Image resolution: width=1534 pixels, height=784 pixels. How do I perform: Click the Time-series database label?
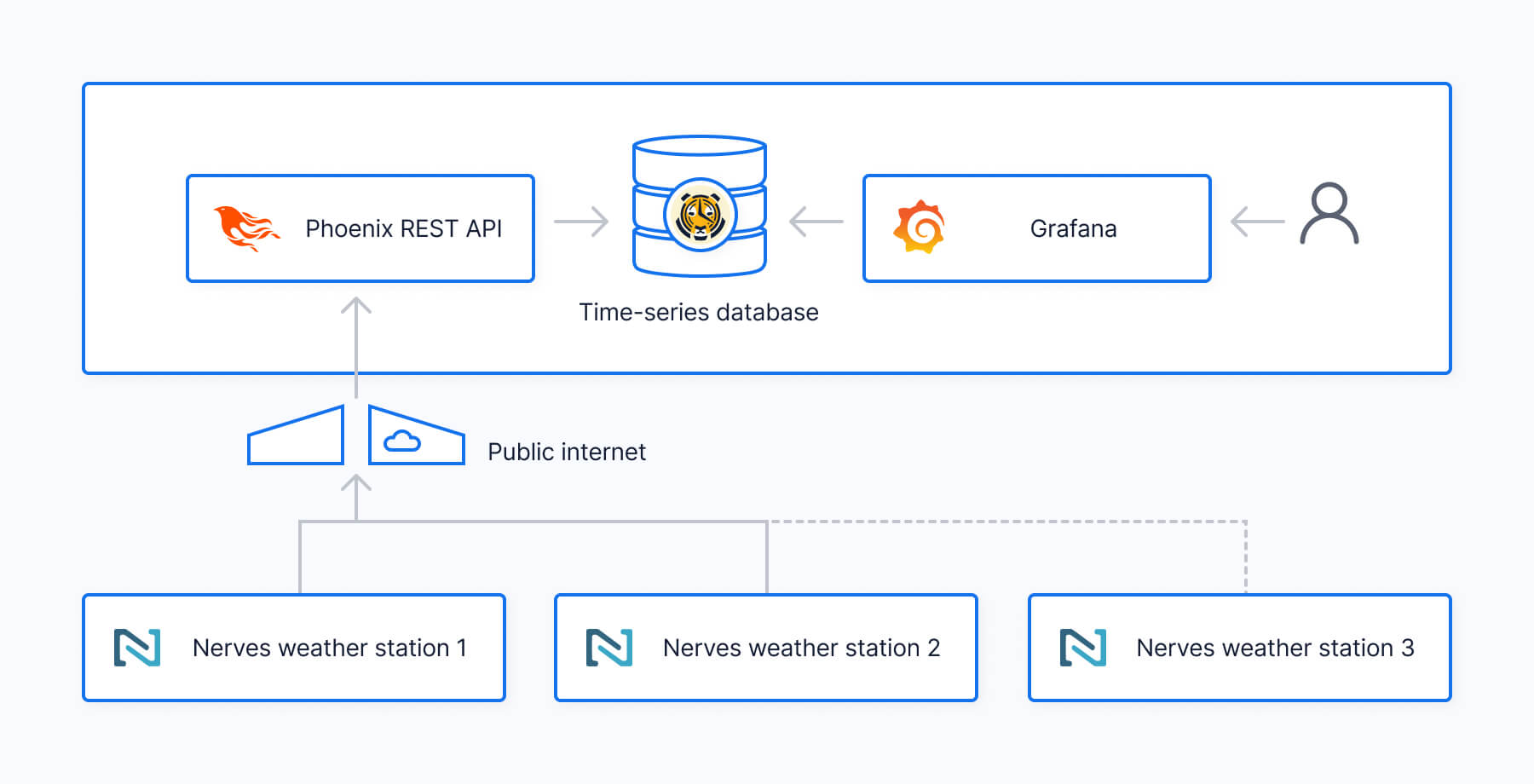(x=699, y=312)
